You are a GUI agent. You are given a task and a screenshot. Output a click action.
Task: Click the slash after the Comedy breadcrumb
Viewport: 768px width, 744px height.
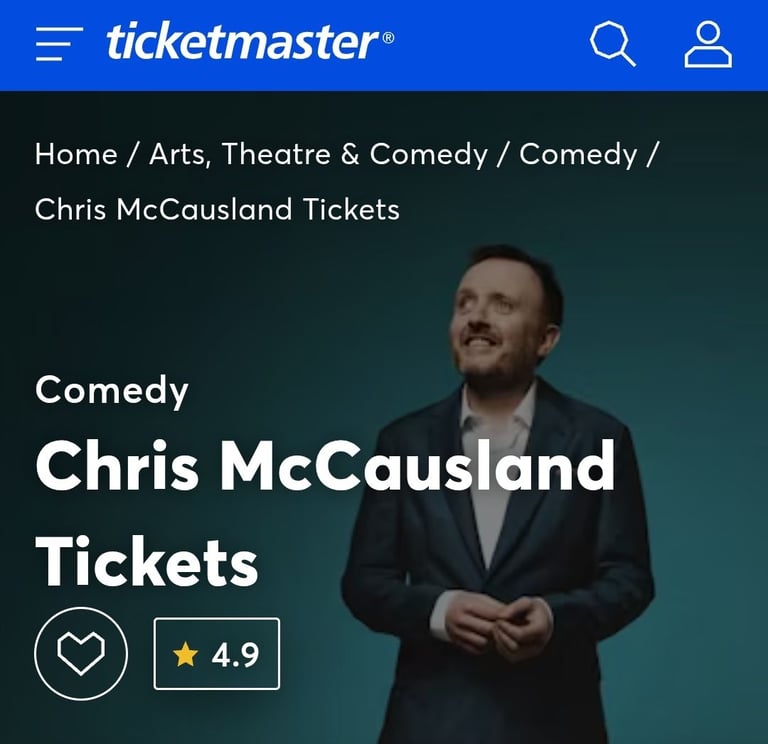pos(653,155)
